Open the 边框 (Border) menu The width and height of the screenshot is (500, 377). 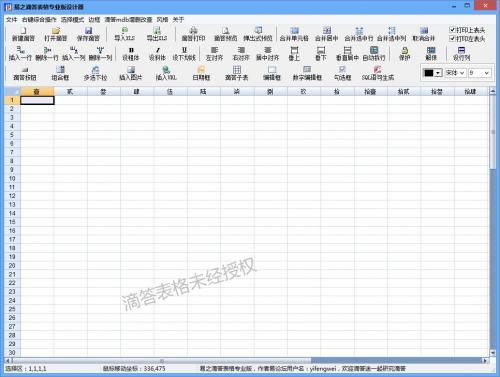pos(94,20)
